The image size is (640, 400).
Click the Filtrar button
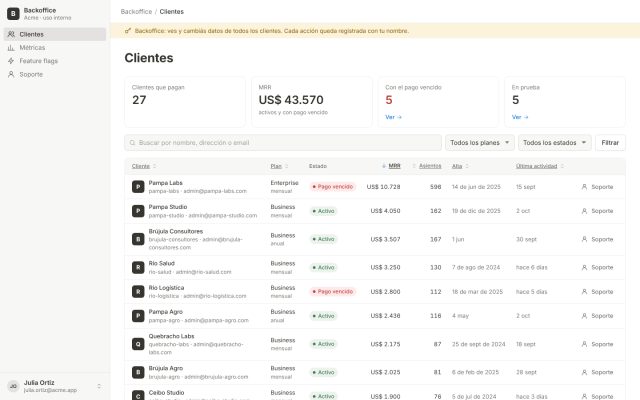coord(610,142)
